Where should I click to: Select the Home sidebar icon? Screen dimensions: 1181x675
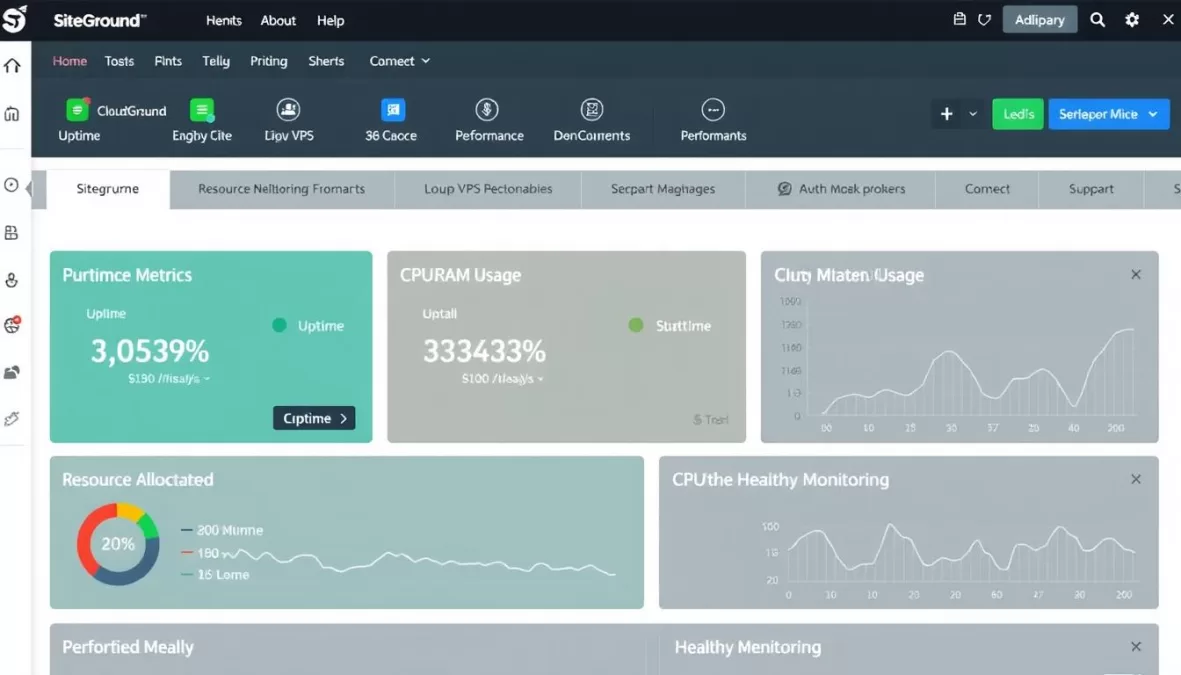pyautogui.click(x=11, y=64)
